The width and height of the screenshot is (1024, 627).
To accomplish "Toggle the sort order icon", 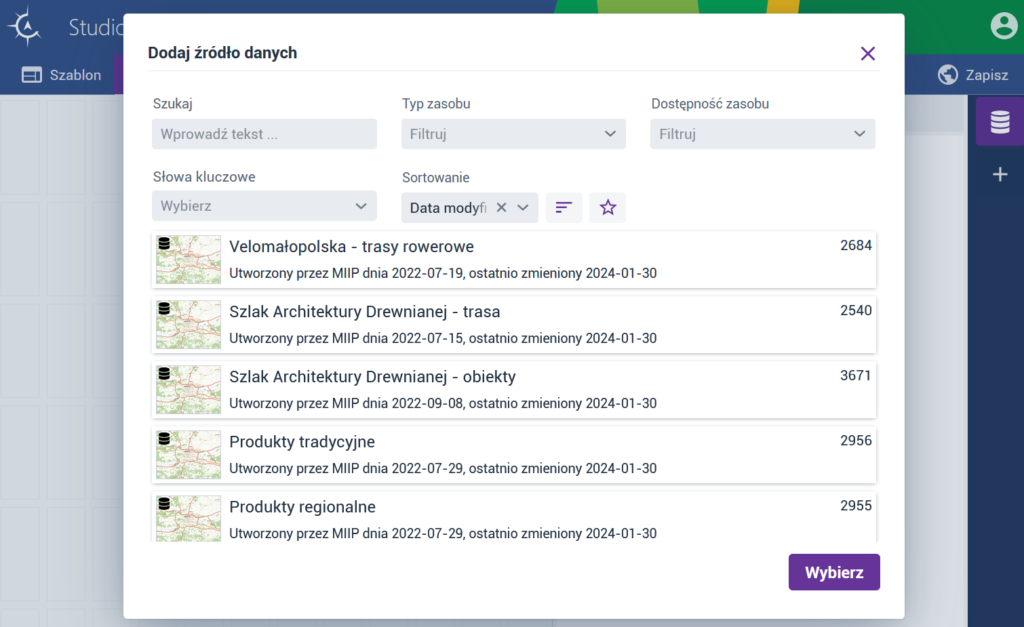I will (564, 208).
